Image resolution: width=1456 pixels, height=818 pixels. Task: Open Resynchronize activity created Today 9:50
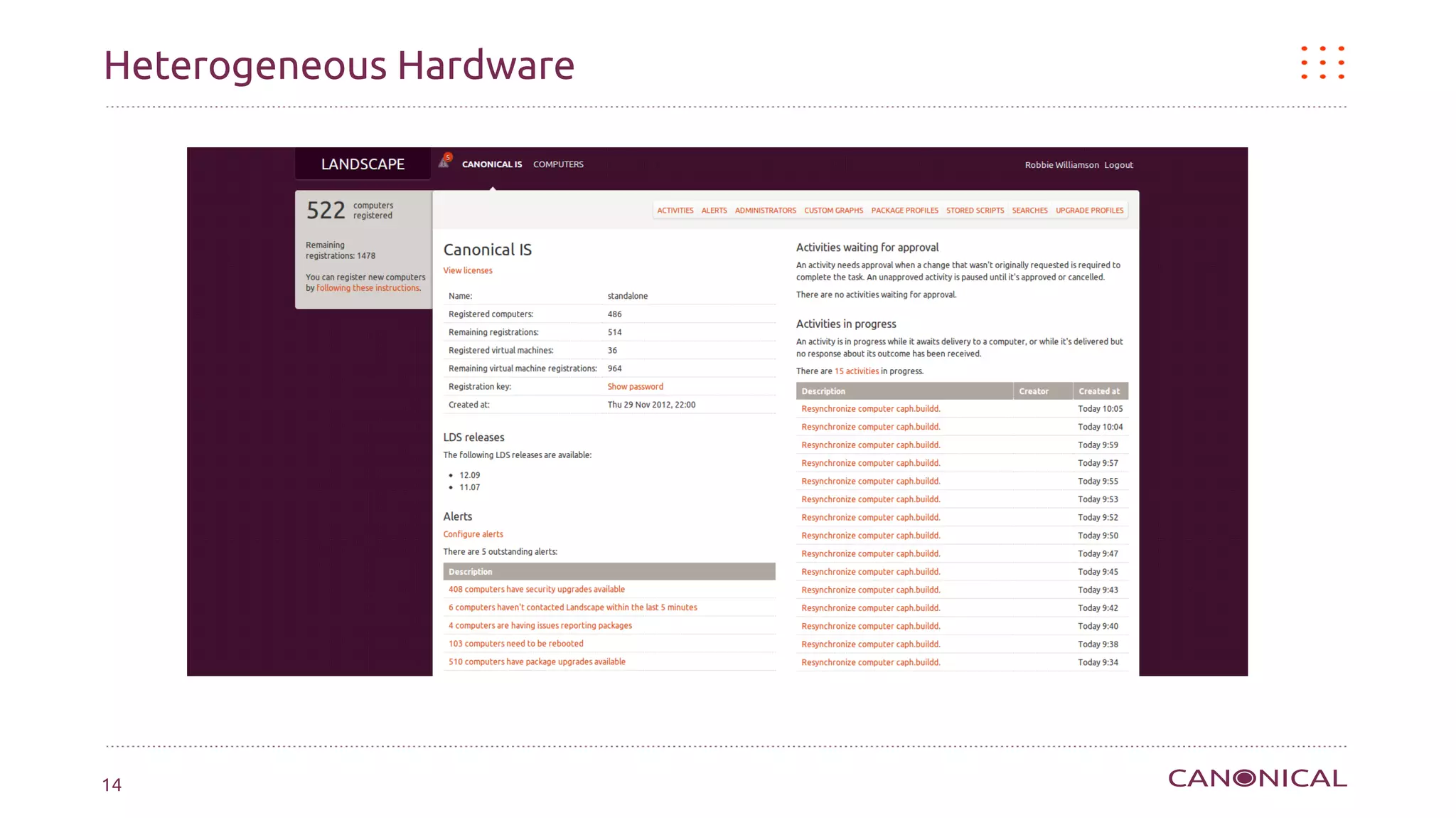[x=871, y=536]
